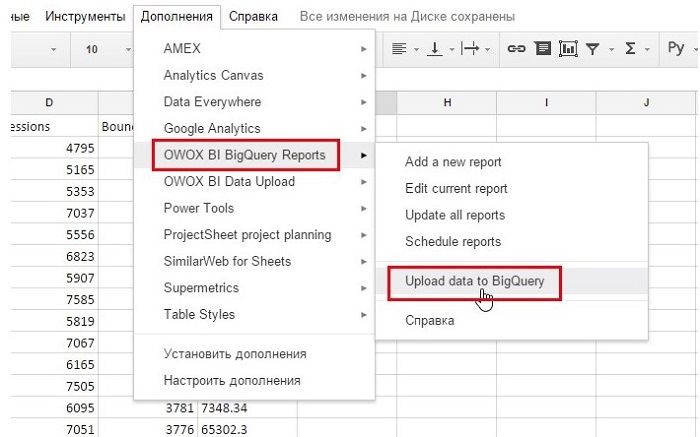Screen dimensions: 700x437
Task: Choose Update all reports
Action: click(x=512, y=215)
